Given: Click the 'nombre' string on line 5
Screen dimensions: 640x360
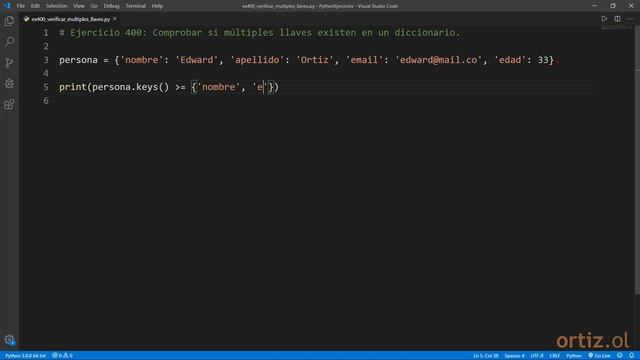Looking at the screenshot, I should 218,87.
